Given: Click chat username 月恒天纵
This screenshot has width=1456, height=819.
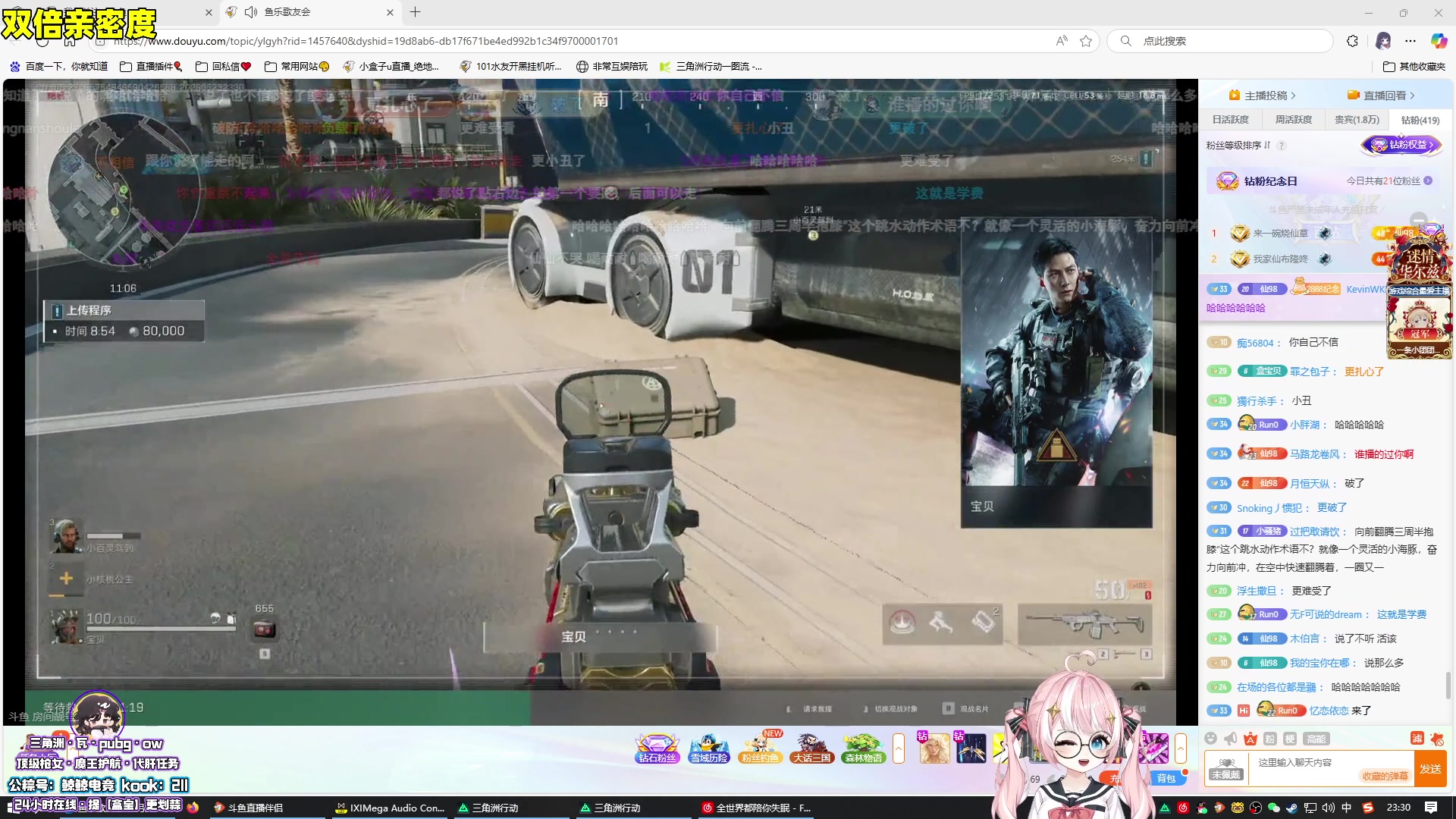Looking at the screenshot, I should click(1309, 484).
